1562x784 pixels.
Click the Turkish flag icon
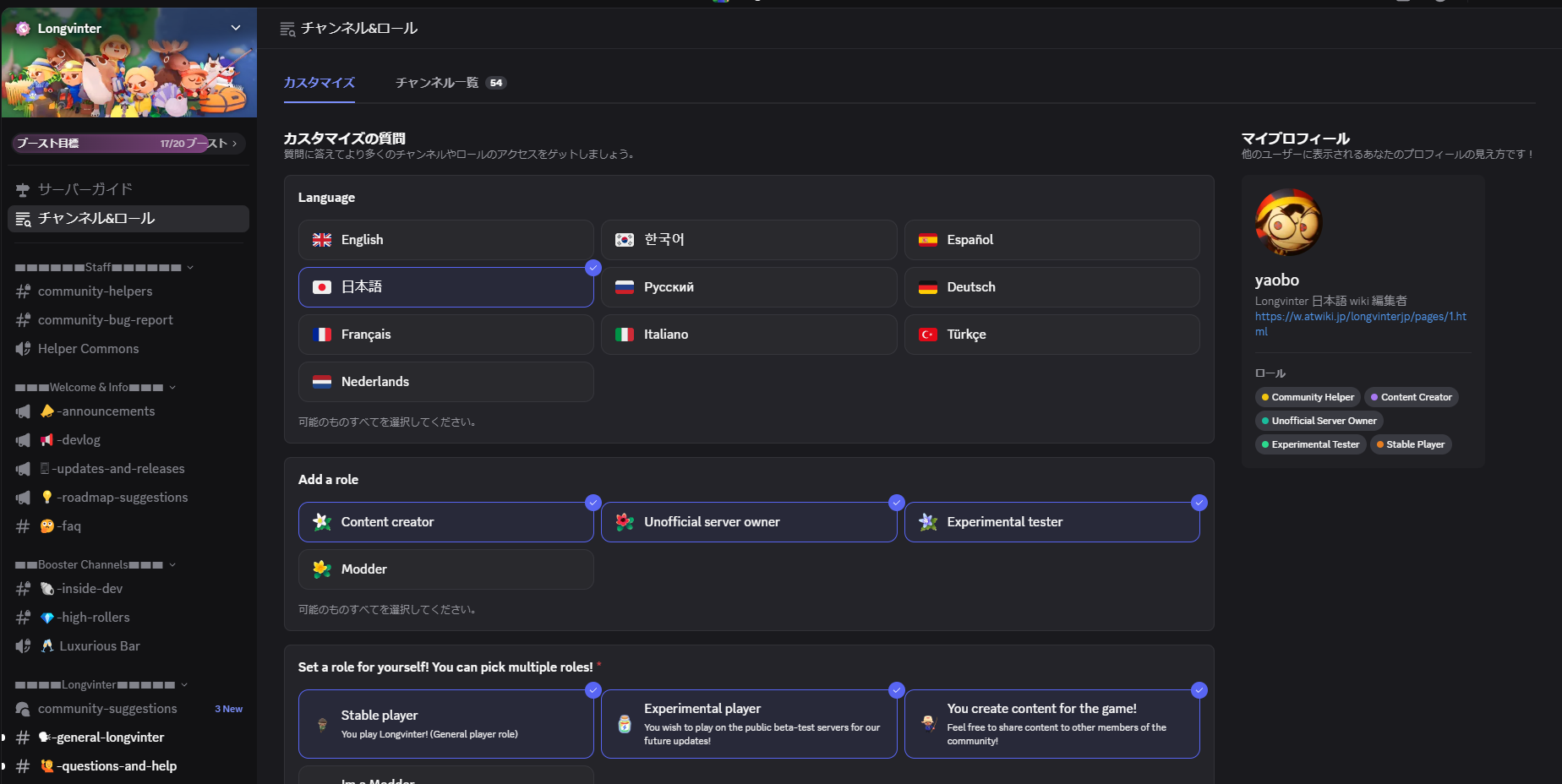(928, 335)
